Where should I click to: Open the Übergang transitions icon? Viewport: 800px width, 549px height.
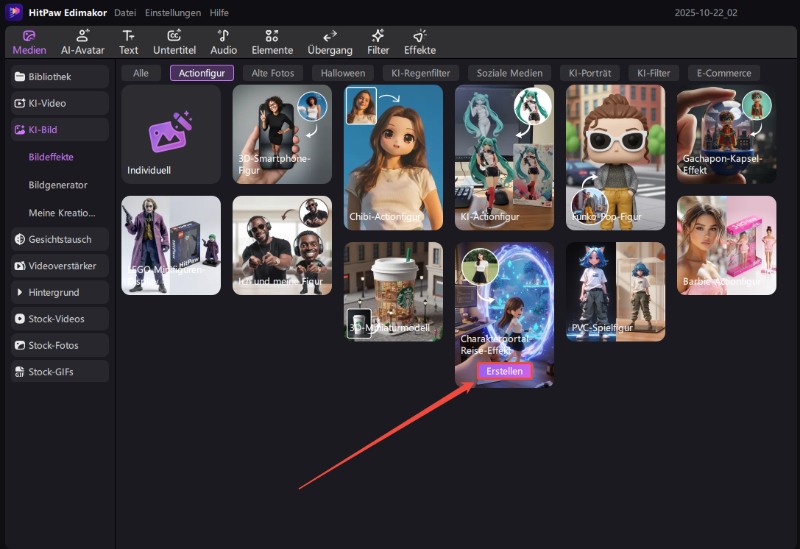[x=329, y=41]
